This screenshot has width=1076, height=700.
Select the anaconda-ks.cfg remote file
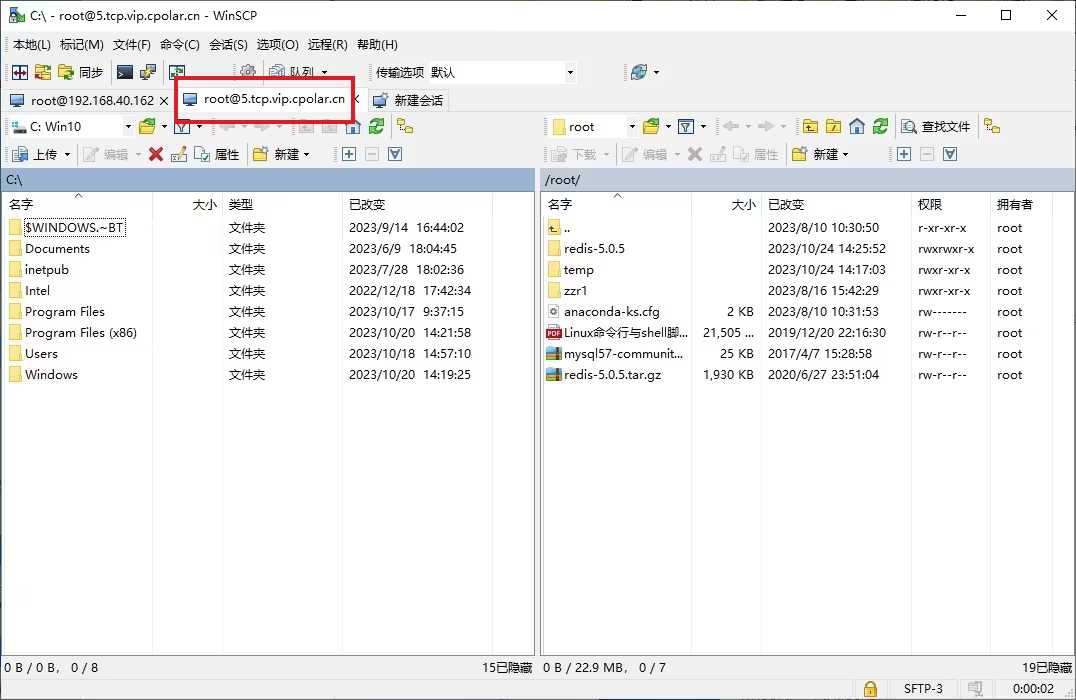(x=611, y=312)
